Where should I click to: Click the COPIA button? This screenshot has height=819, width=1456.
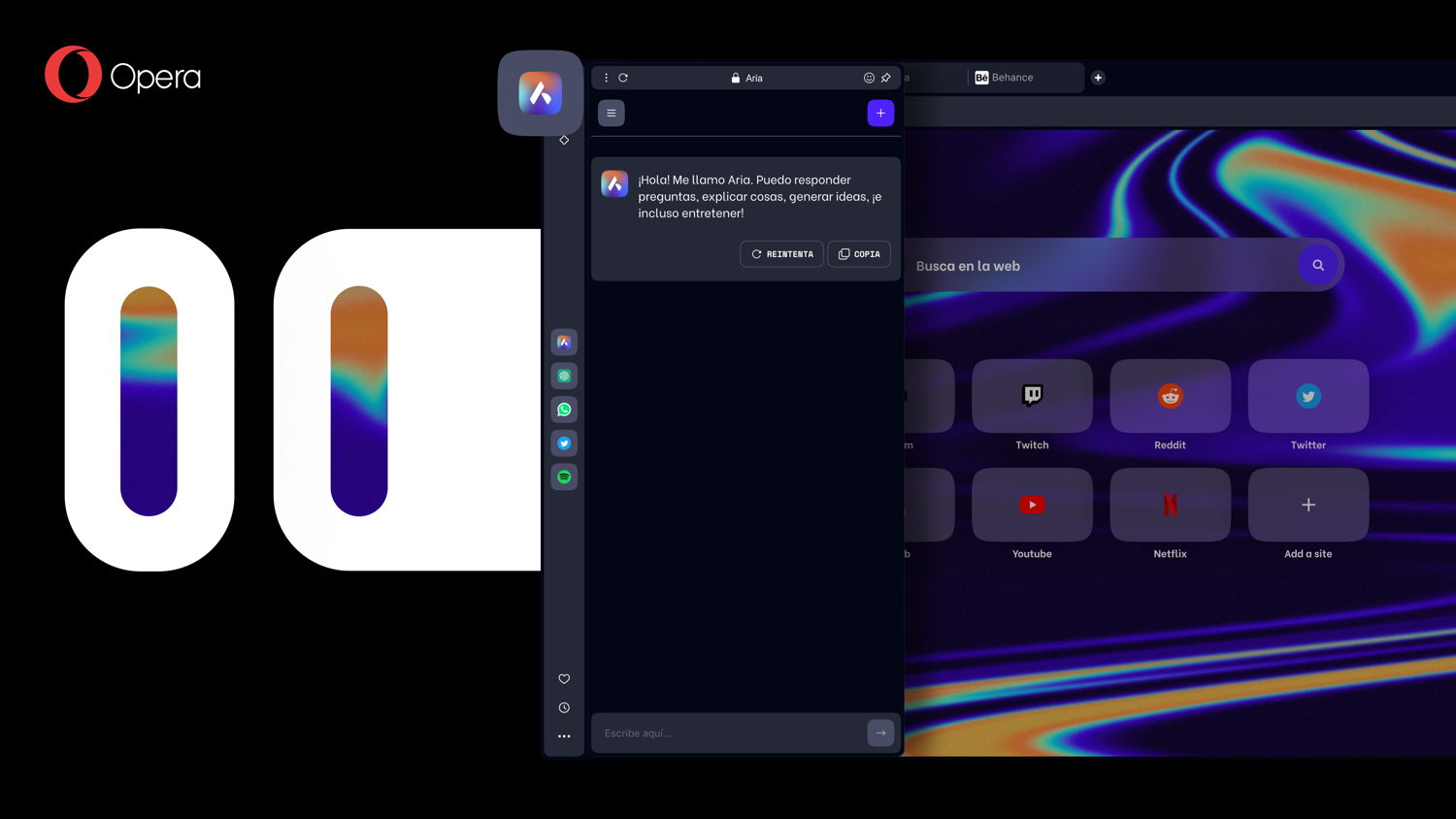(859, 254)
